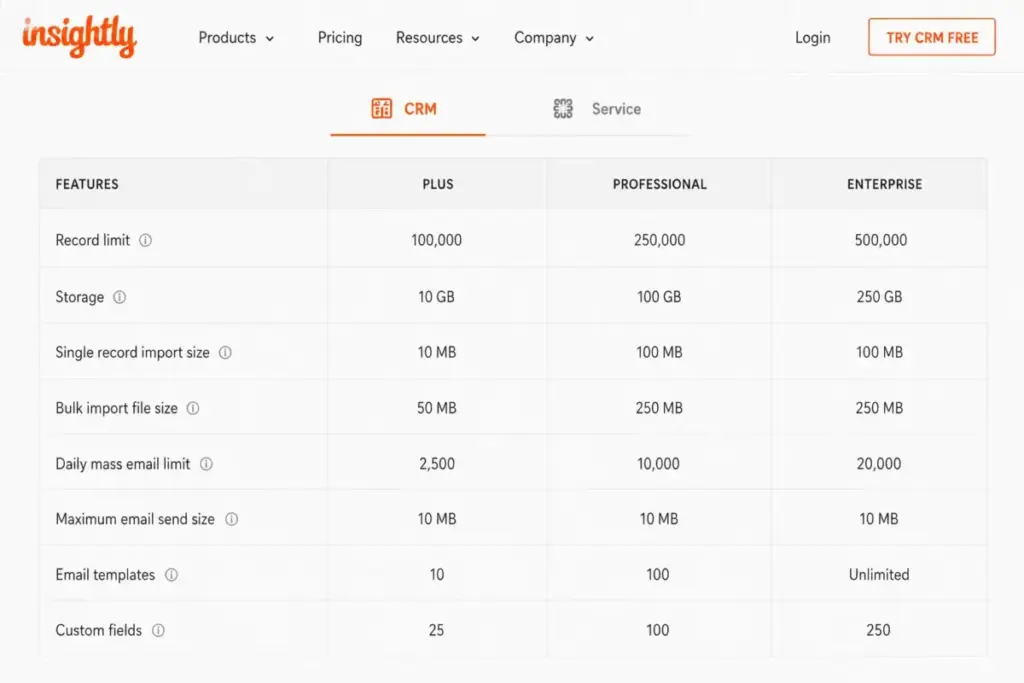Click the Bulk import file size label
The width and height of the screenshot is (1024, 683).
tap(116, 408)
